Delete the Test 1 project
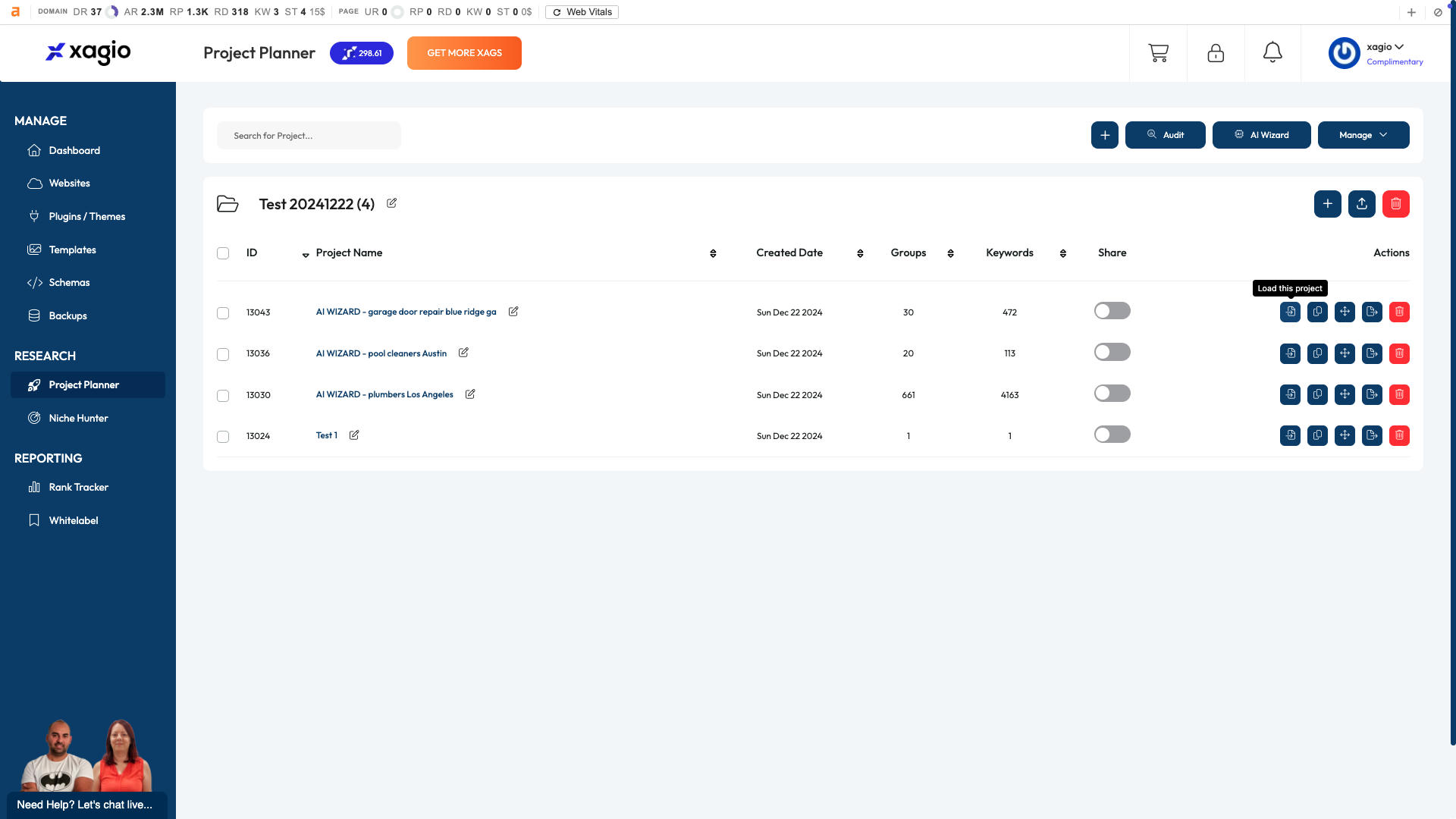 [1399, 435]
